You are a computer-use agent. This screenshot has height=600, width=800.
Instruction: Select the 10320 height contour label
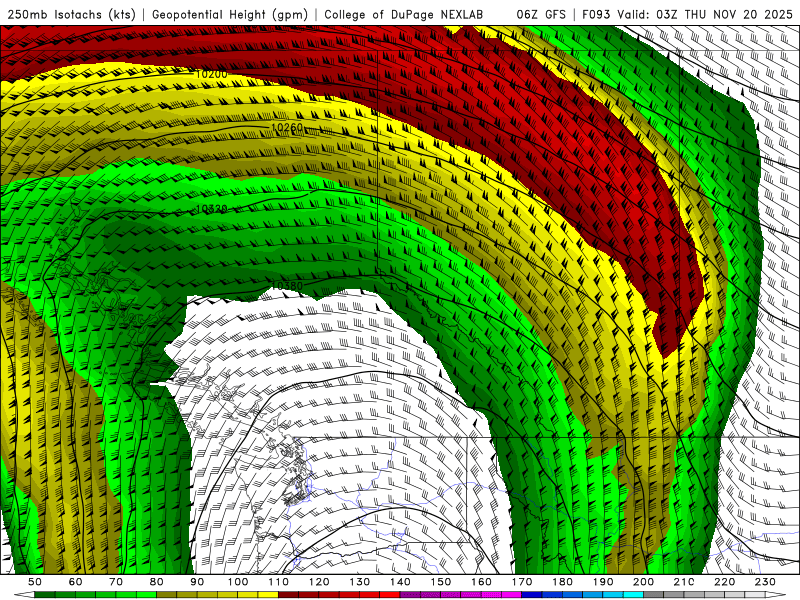211,209
